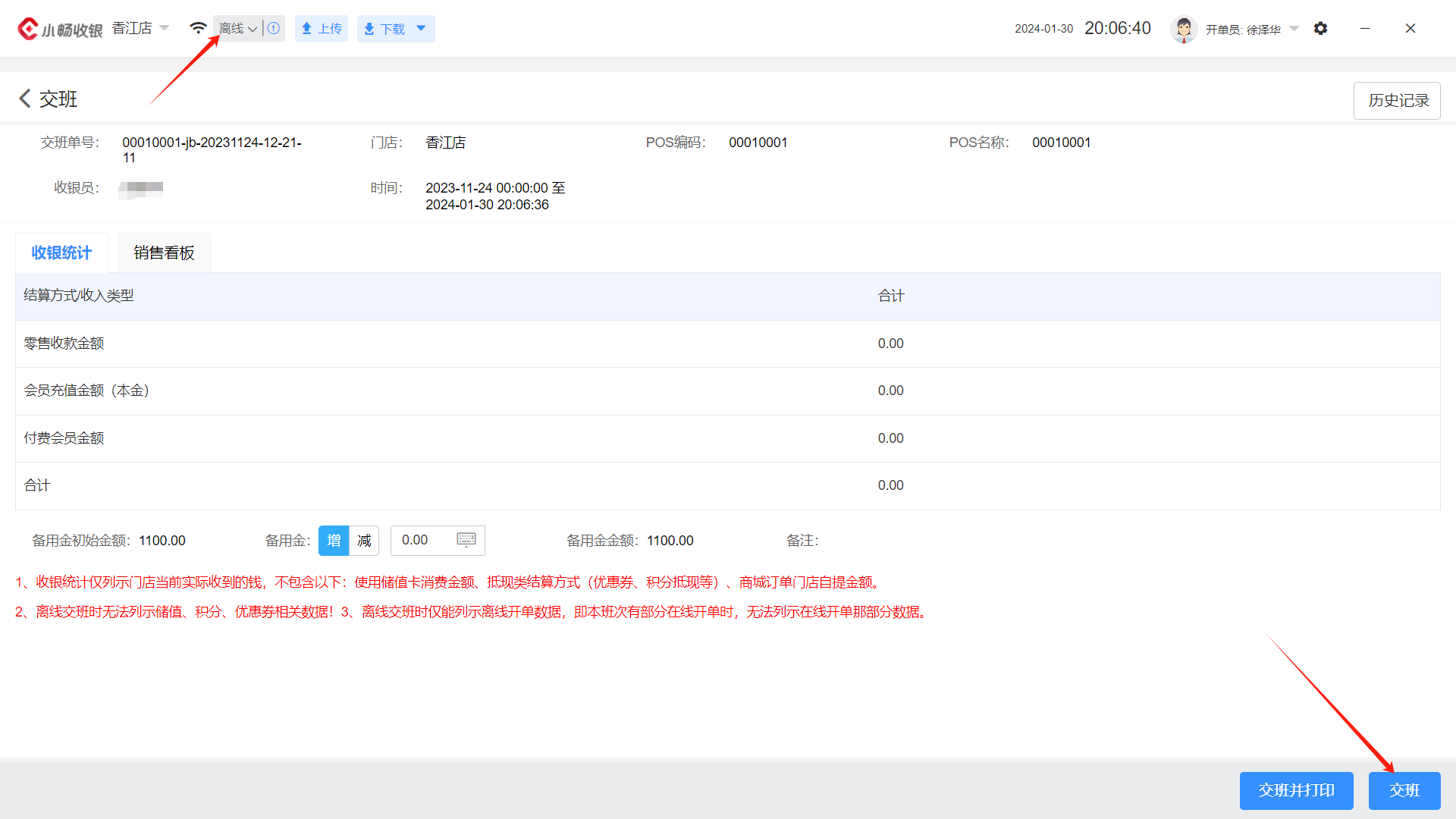
Task: Open 历史记录 history records
Action: pyautogui.click(x=1397, y=101)
